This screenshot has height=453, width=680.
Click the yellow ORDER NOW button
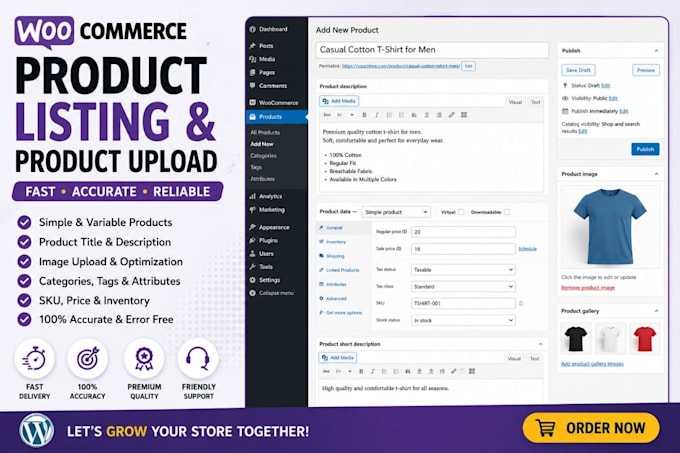[591, 428]
